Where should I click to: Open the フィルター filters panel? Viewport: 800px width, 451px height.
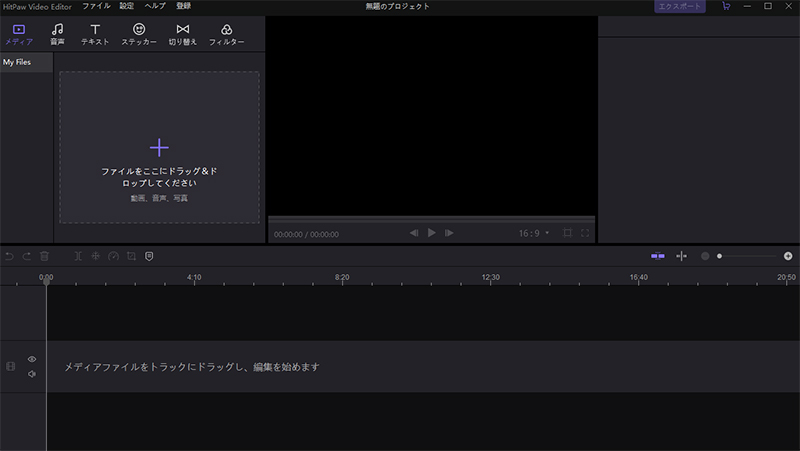point(226,35)
